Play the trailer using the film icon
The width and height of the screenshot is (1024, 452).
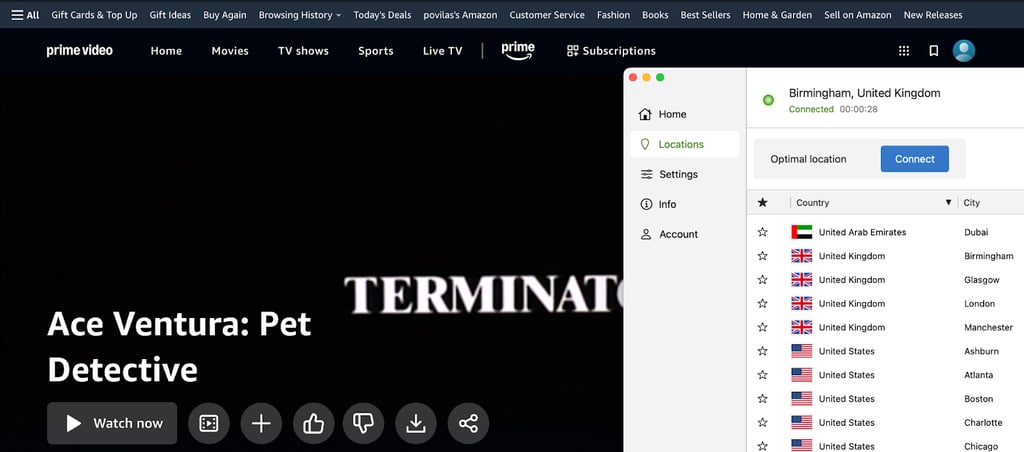click(x=209, y=423)
